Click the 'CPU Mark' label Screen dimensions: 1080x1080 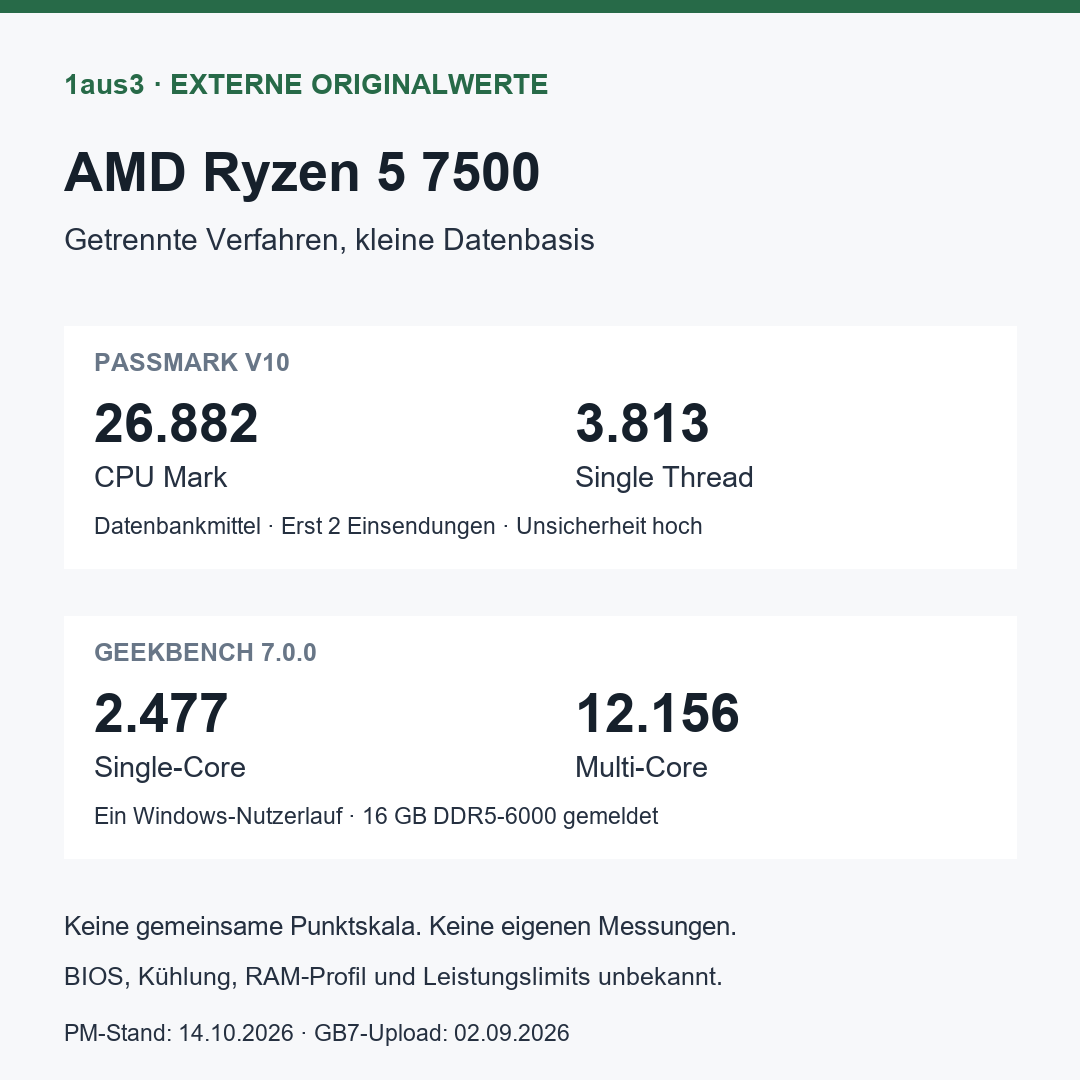click(x=160, y=477)
